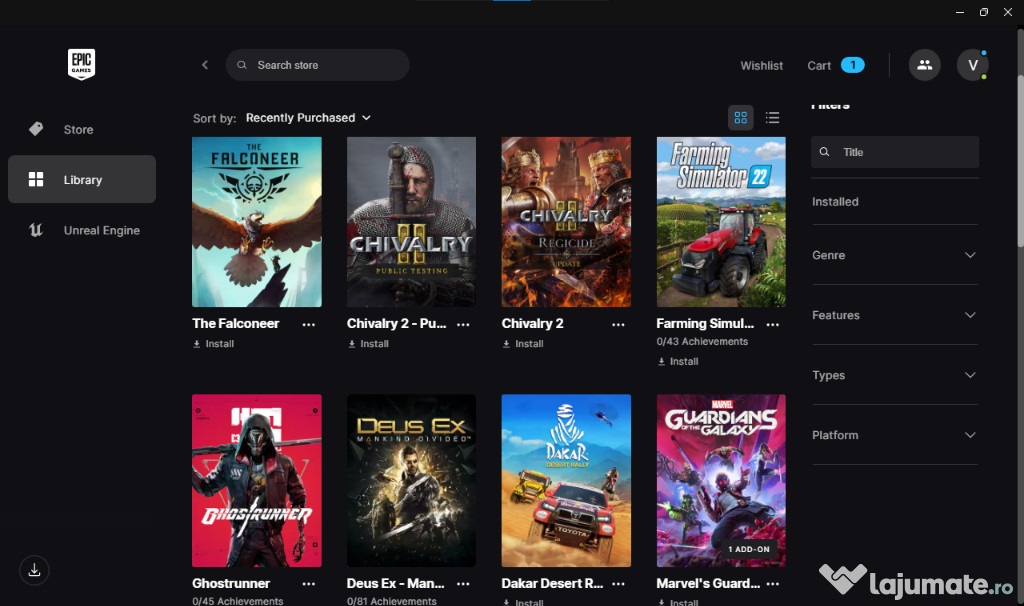Open options menu for Deus Ex - Man...
This screenshot has height=606, width=1024.
(463, 584)
